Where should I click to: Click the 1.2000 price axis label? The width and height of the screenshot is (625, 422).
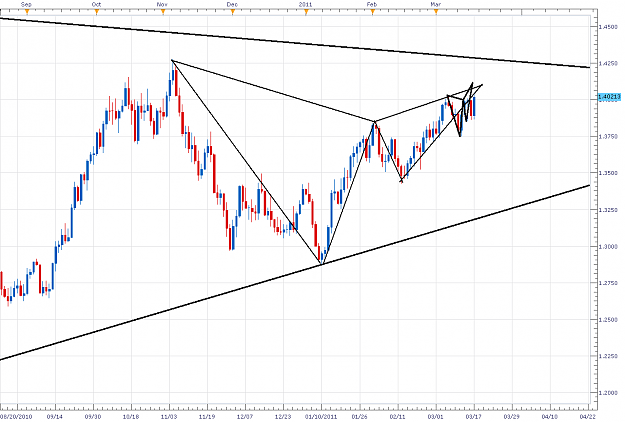tap(608, 393)
